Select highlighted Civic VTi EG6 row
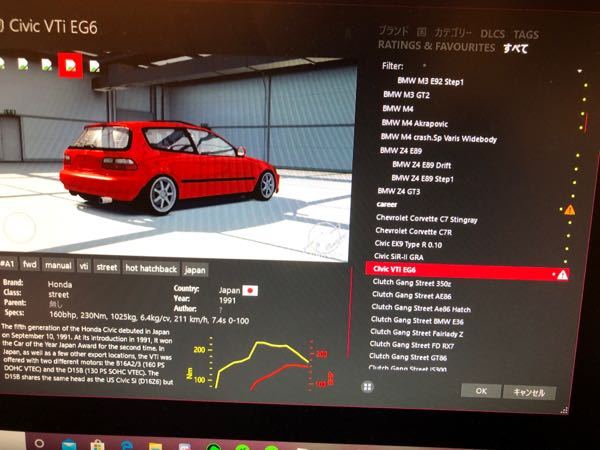 point(467,271)
